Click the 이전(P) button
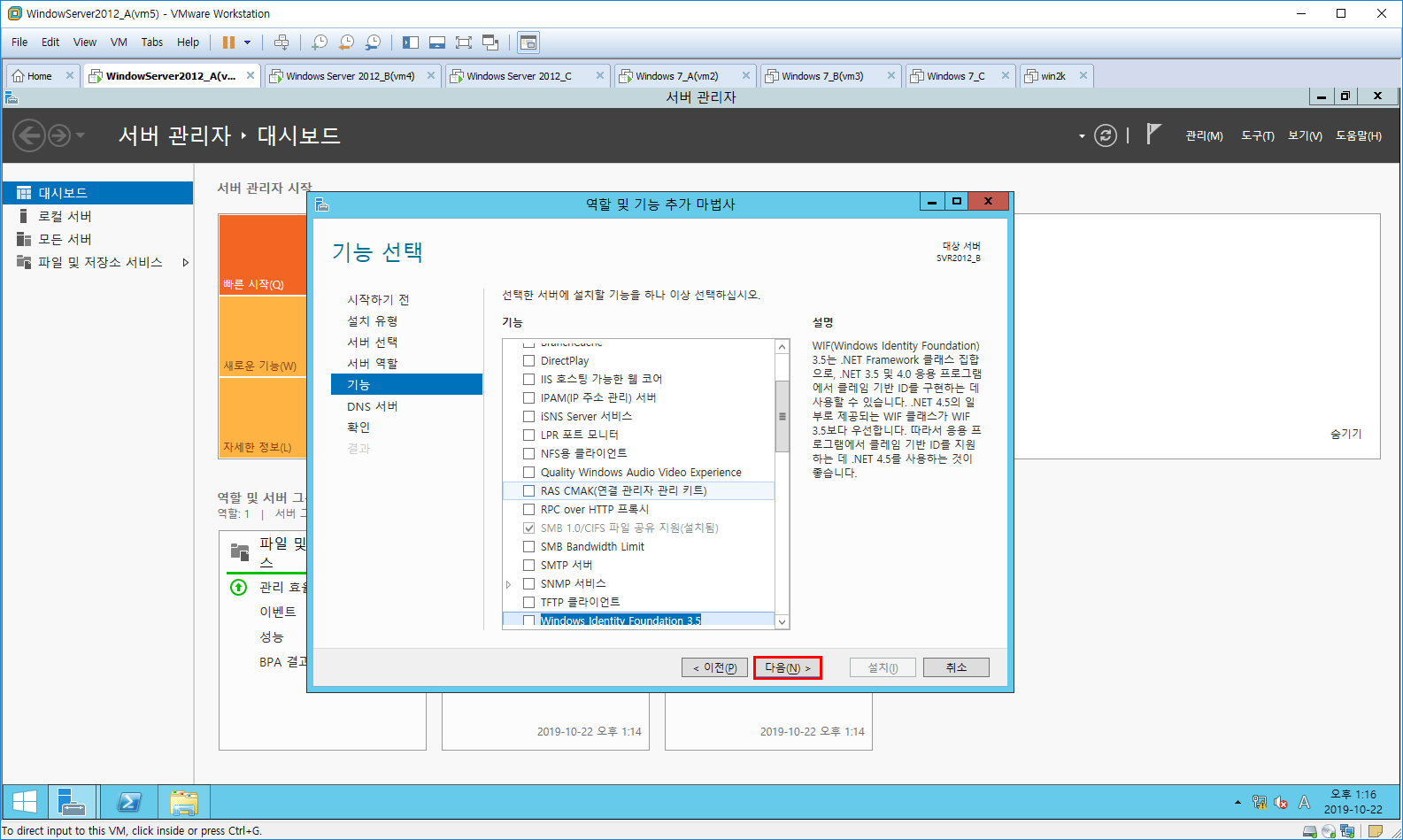This screenshot has height=840, width=1403. coord(714,667)
